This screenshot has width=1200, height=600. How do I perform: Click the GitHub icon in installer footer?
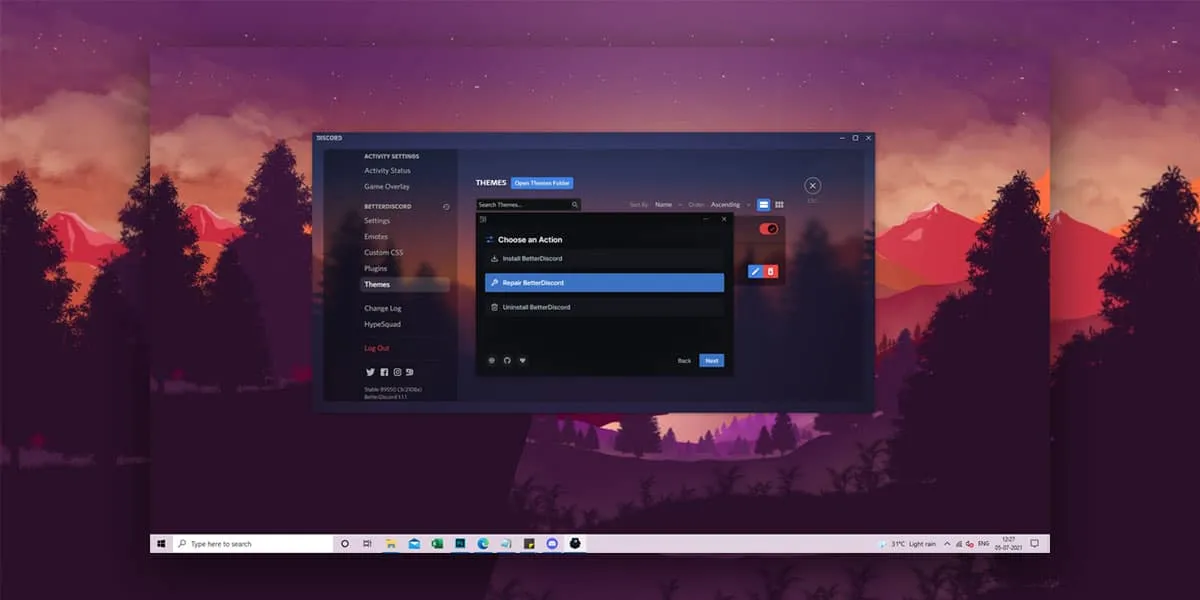506,360
